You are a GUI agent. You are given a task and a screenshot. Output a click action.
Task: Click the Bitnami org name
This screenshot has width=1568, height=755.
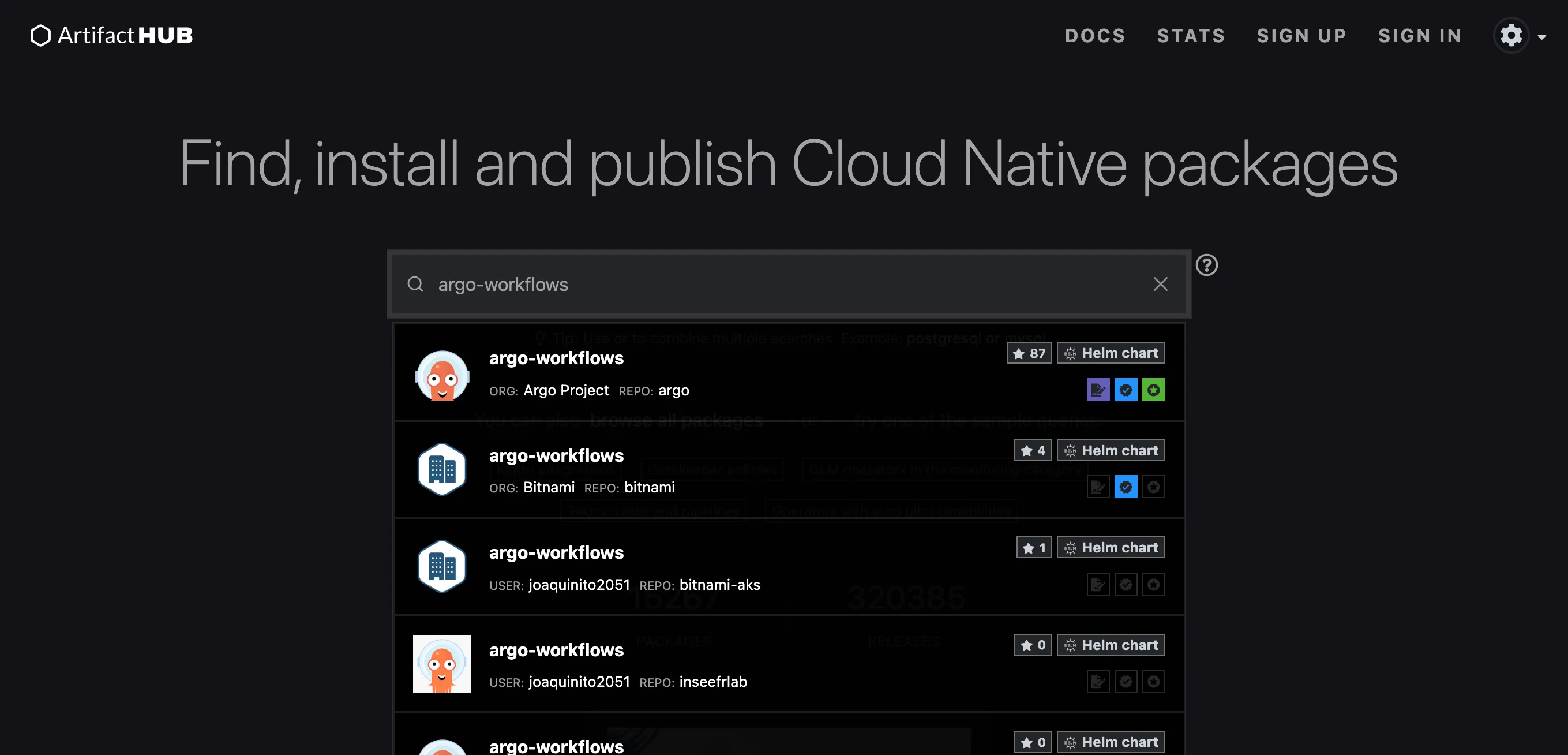[x=549, y=488]
